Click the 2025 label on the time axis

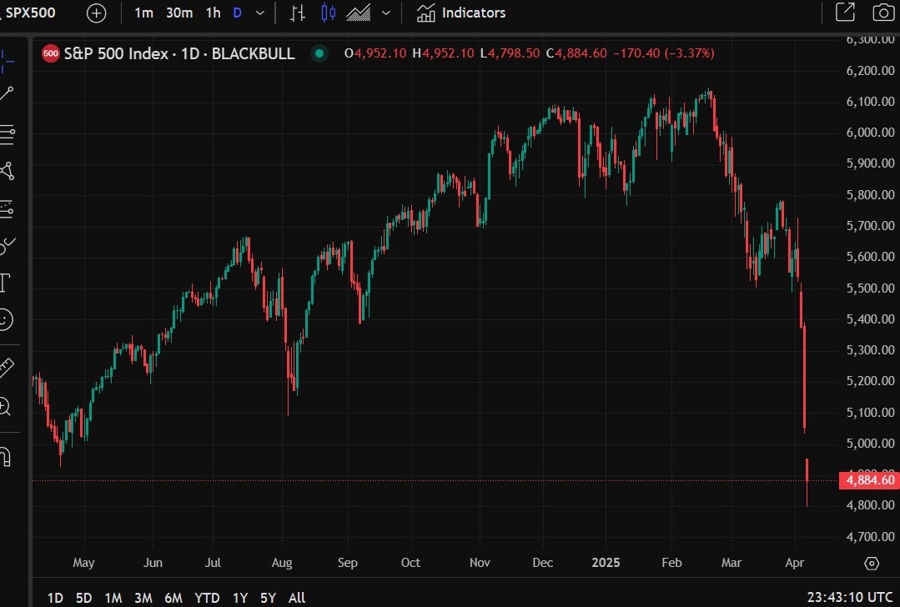pos(606,562)
